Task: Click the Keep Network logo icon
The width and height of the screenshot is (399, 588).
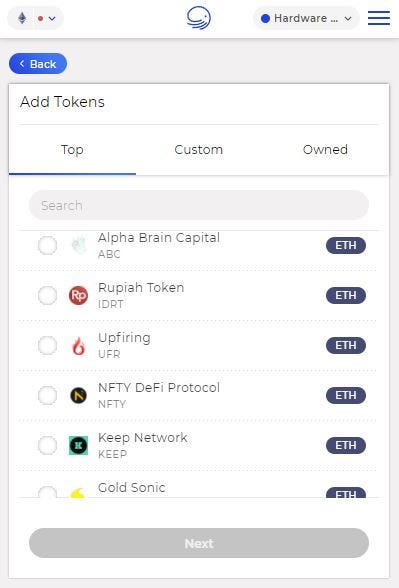Action: point(78,445)
